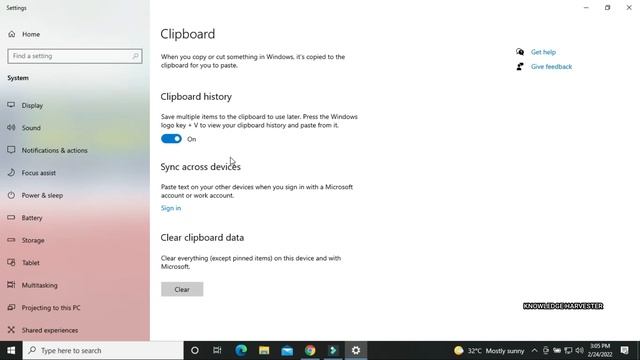Screen dimensions: 640x360
Task: Click the green app icon on taskbar
Action: tap(333, 351)
